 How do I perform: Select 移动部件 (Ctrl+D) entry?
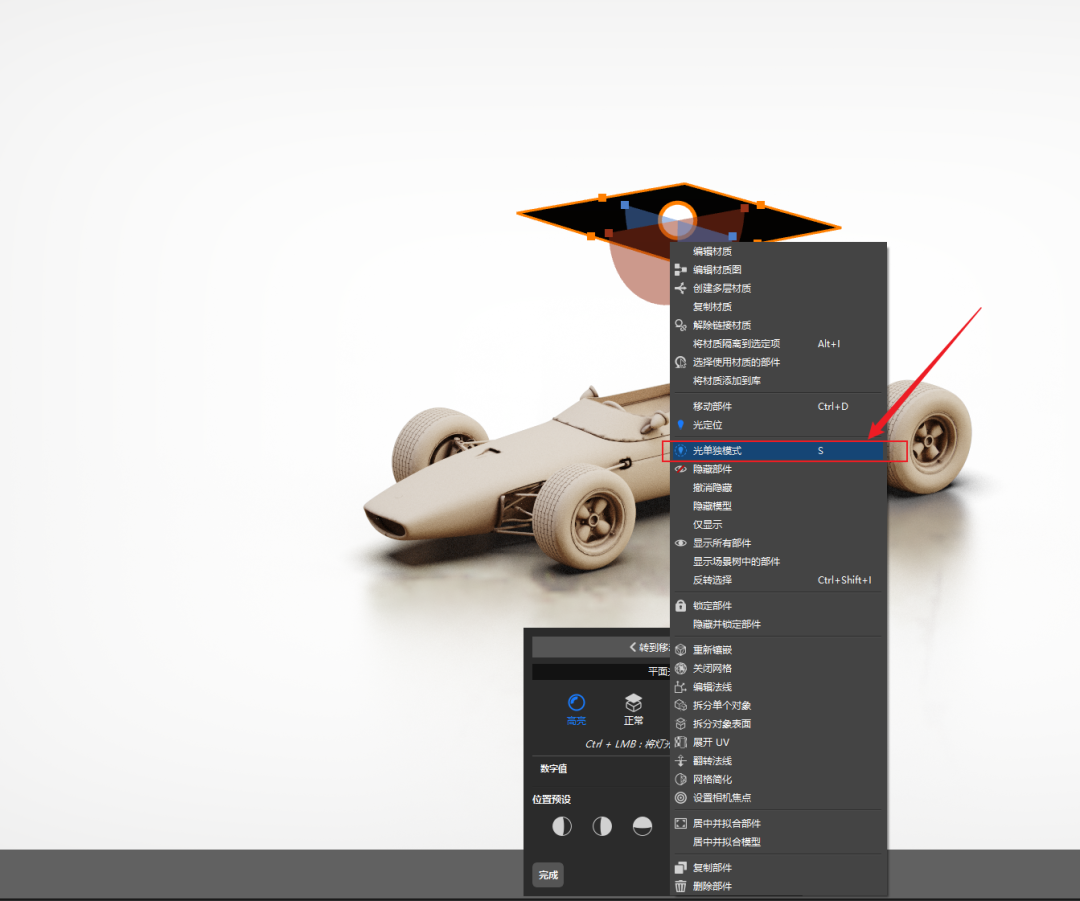pyautogui.click(x=778, y=406)
